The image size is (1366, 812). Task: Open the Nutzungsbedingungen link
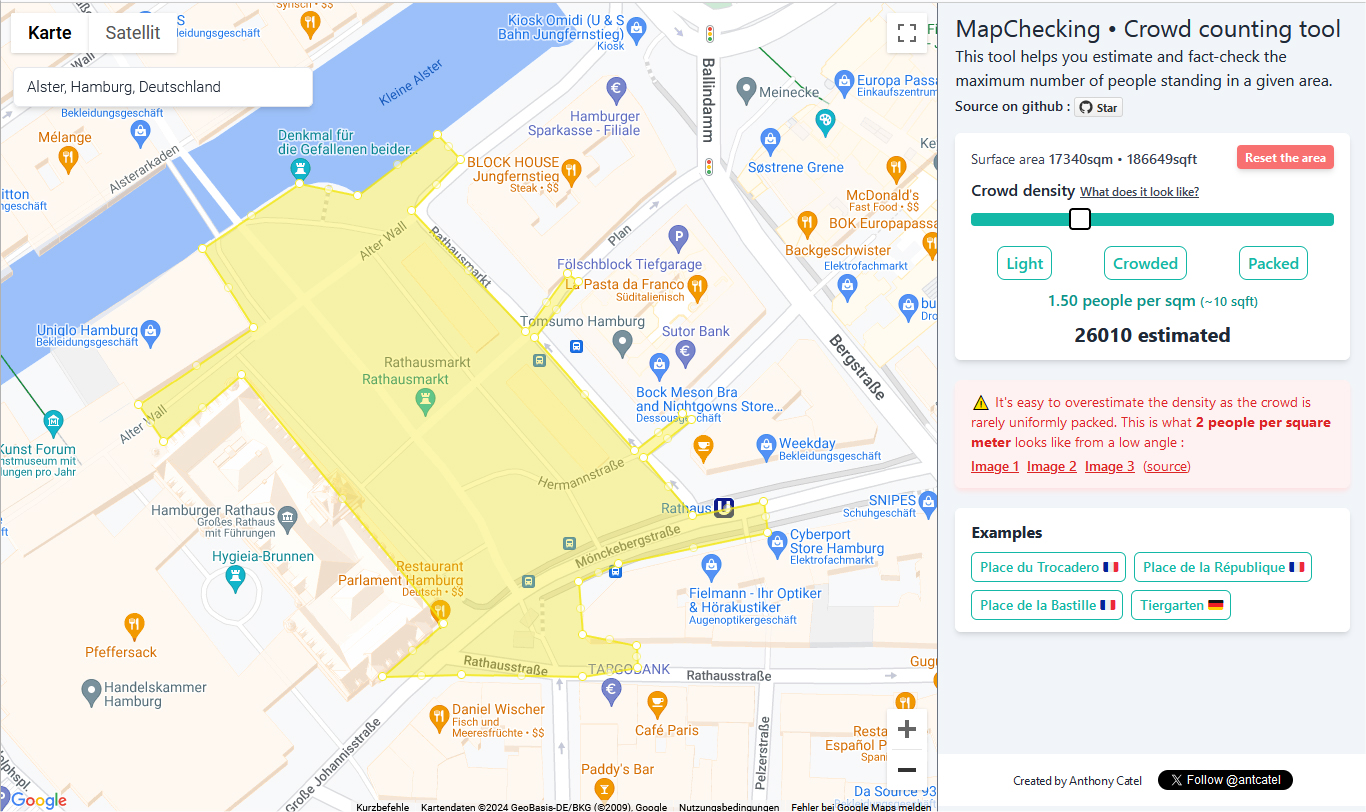tap(729, 807)
